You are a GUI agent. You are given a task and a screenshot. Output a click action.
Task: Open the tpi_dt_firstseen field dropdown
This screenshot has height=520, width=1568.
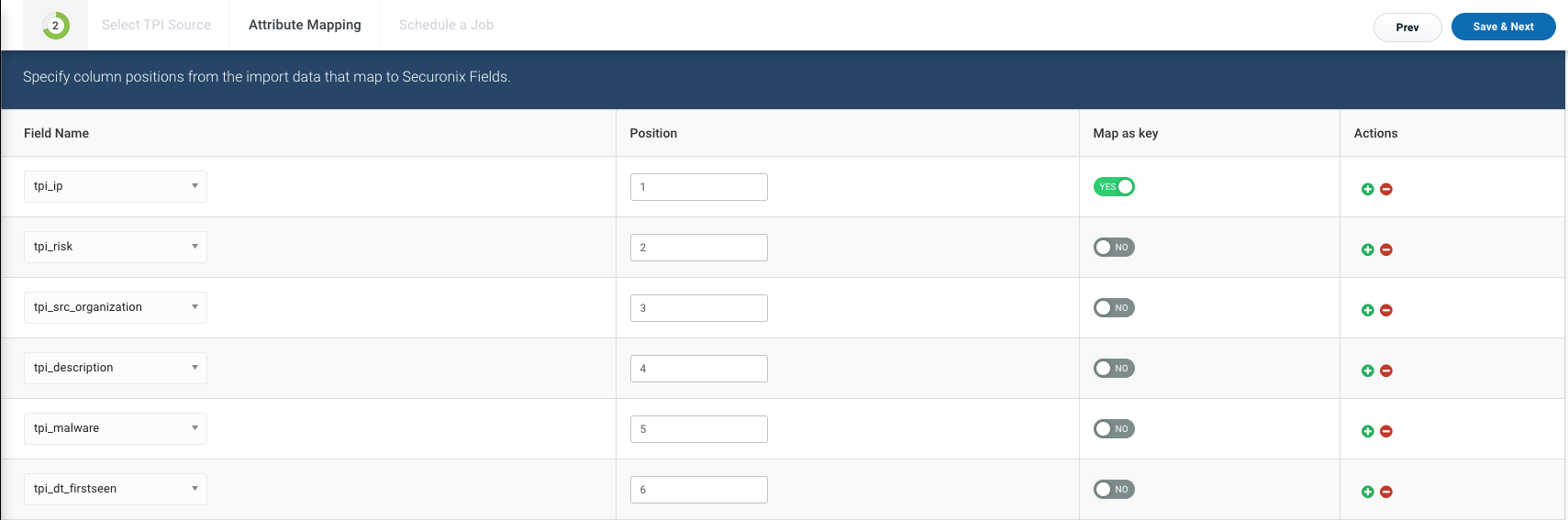click(116, 489)
